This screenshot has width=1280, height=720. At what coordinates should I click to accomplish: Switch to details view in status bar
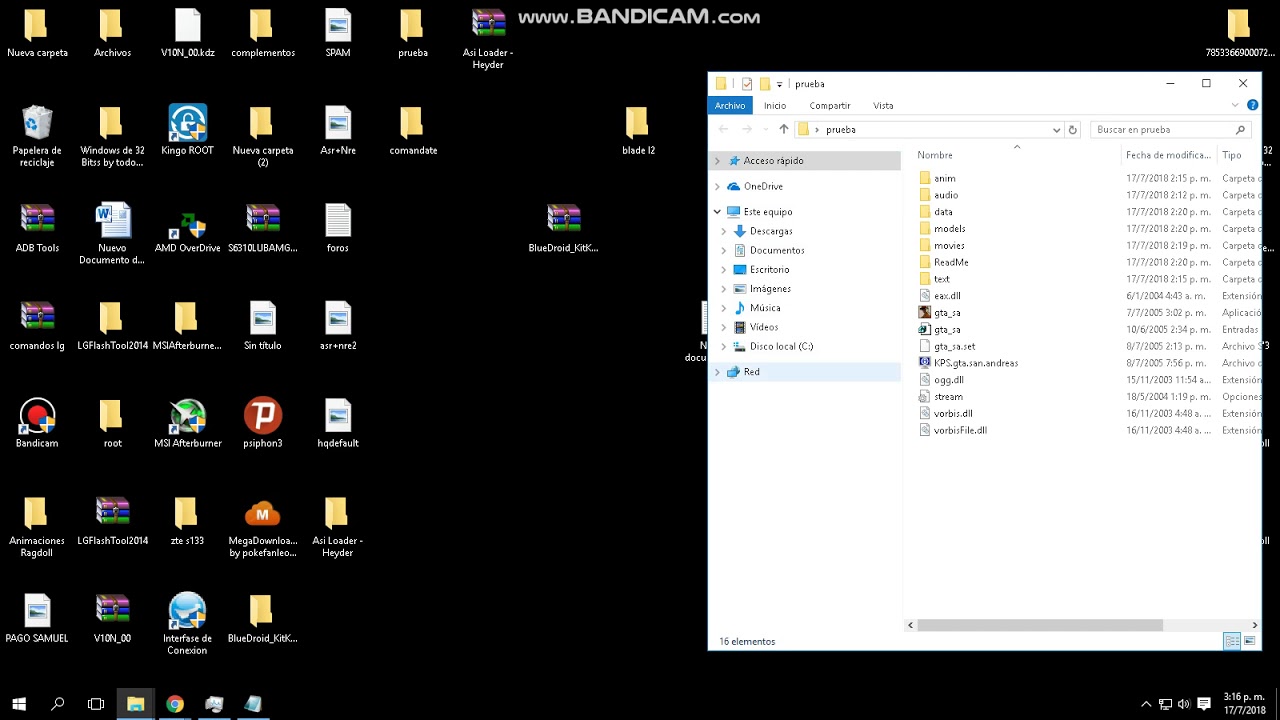pyautogui.click(x=1232, y=641)
